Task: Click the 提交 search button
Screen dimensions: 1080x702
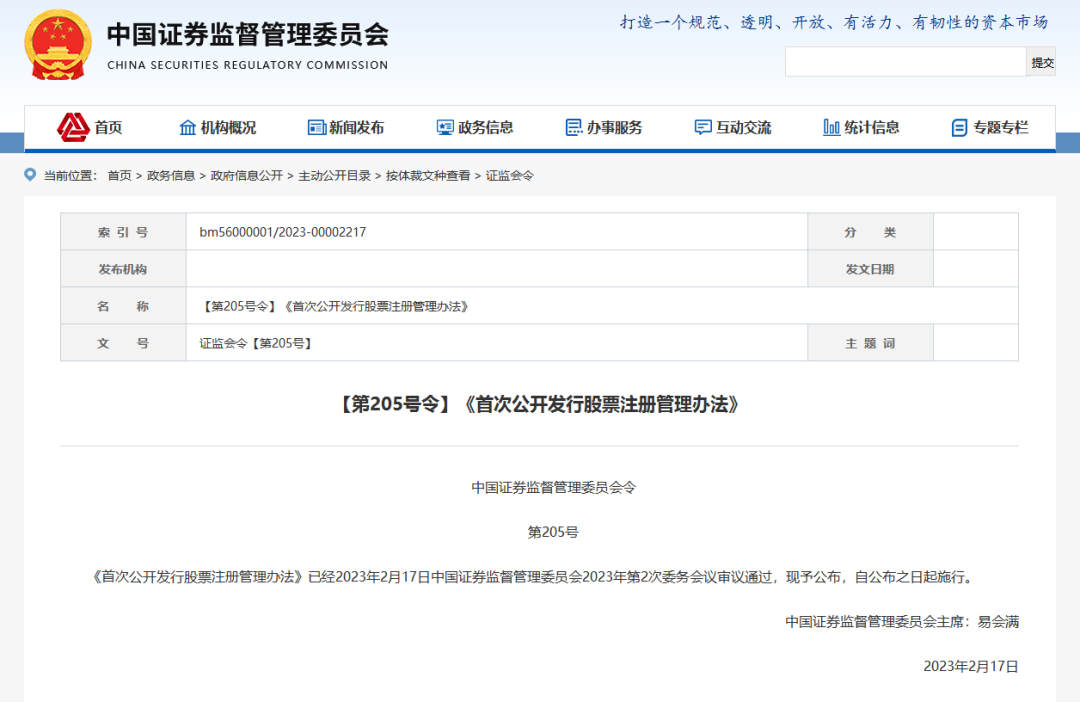Action: click(x=1041, y=63)
